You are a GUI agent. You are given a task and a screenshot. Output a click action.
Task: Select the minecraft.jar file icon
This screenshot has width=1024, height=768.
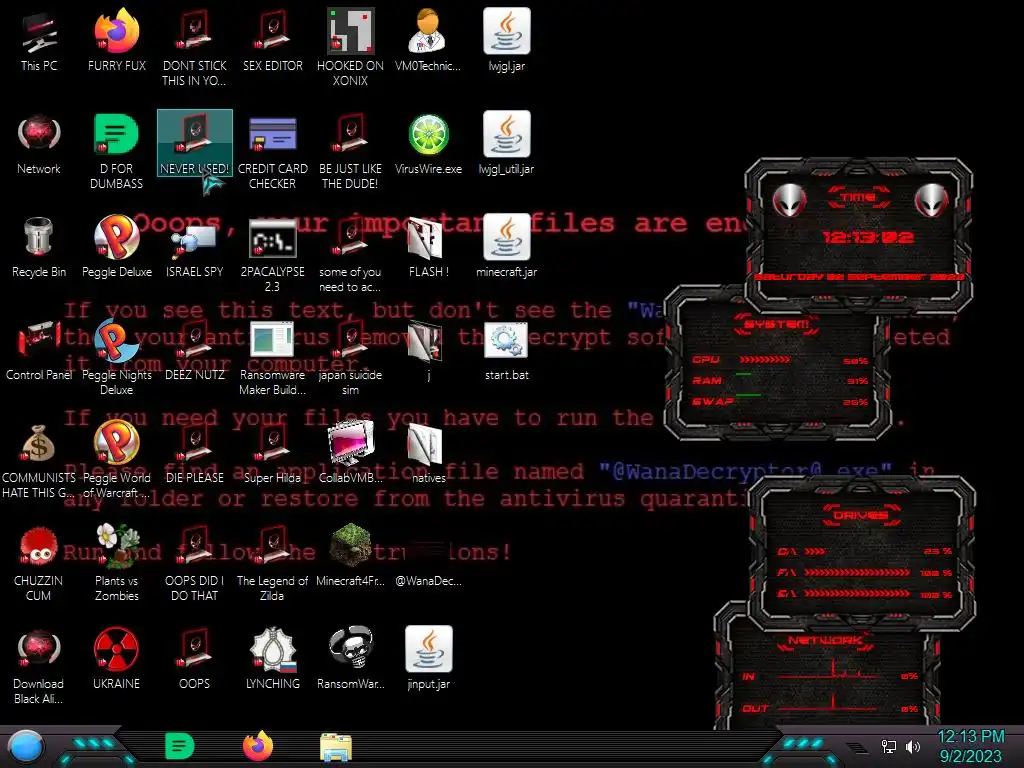[506, 247]
